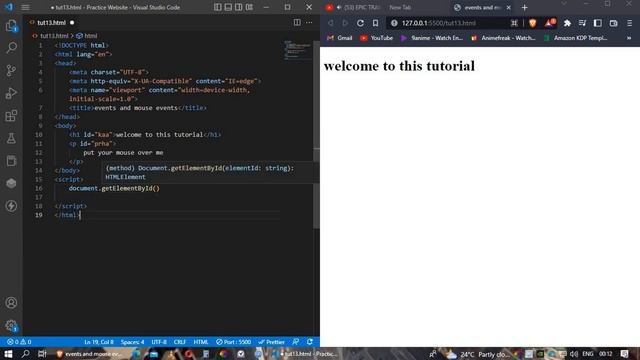
Task: Reload the browser page
Action: [360, 23]
